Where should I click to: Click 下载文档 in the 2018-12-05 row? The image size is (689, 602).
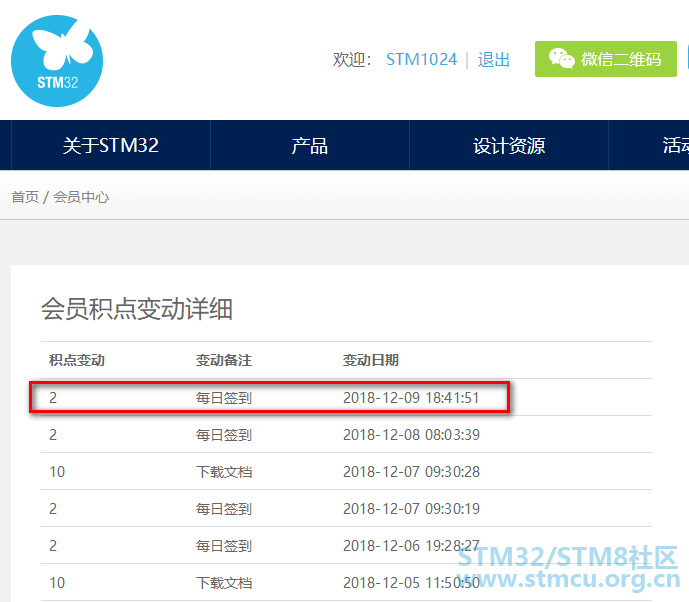click(x=224, y=582)
